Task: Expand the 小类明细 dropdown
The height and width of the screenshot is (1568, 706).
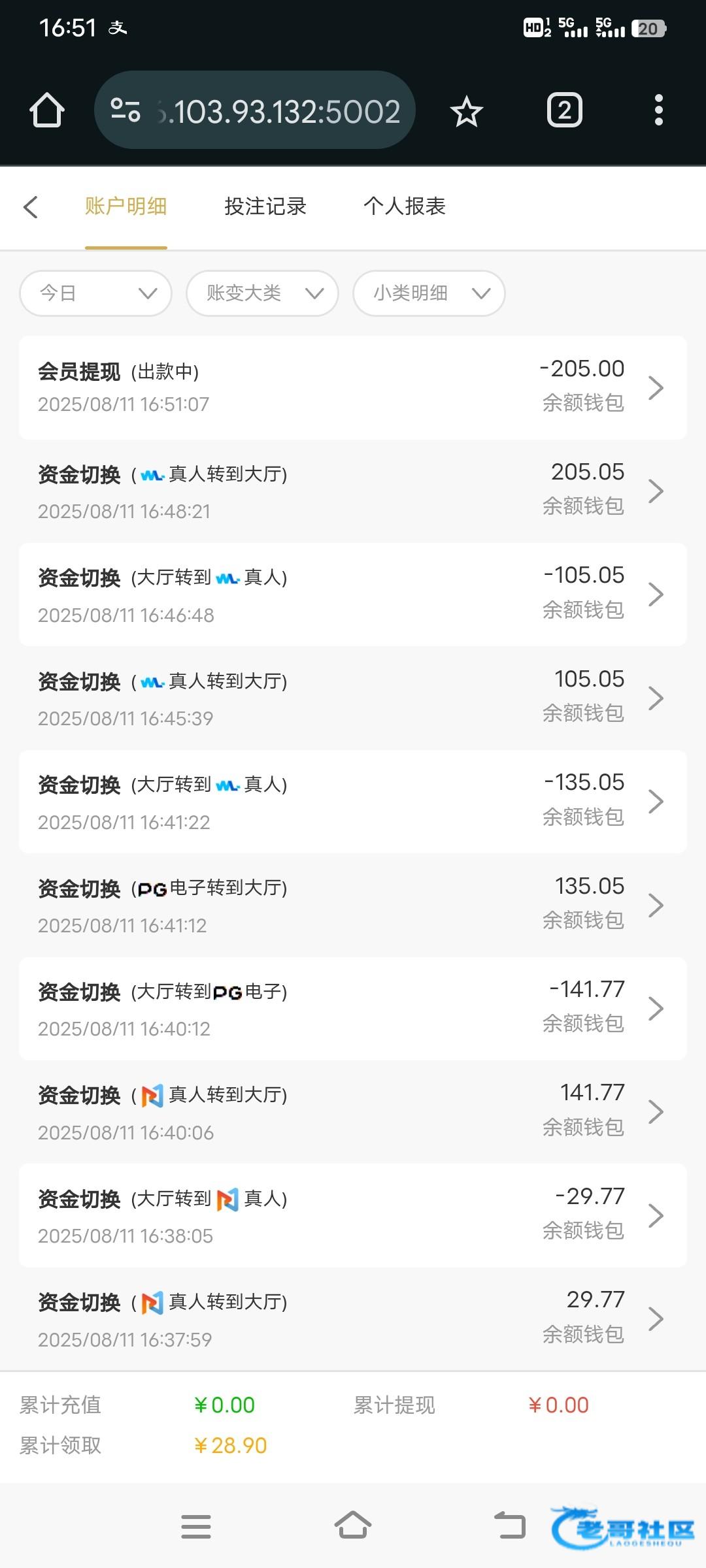Action: [429, 293]
